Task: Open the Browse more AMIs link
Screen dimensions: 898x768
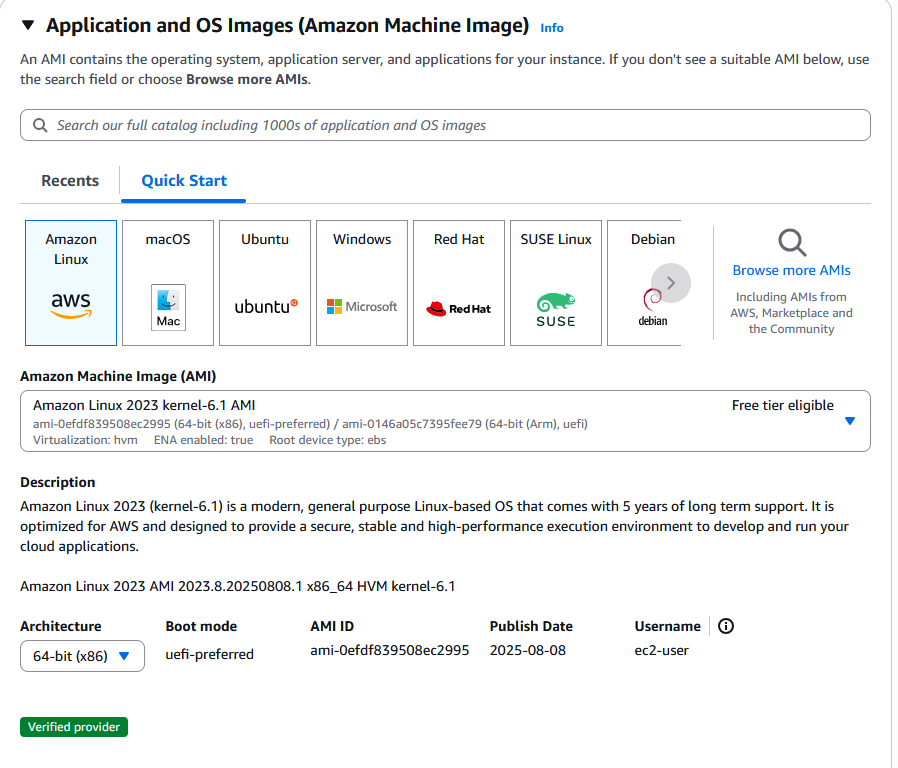Action: (791, 270)
